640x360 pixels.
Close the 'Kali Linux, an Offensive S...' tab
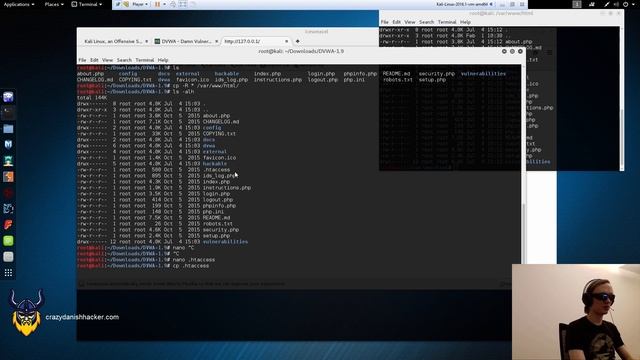pyautogui.click(x=147, y=41)
